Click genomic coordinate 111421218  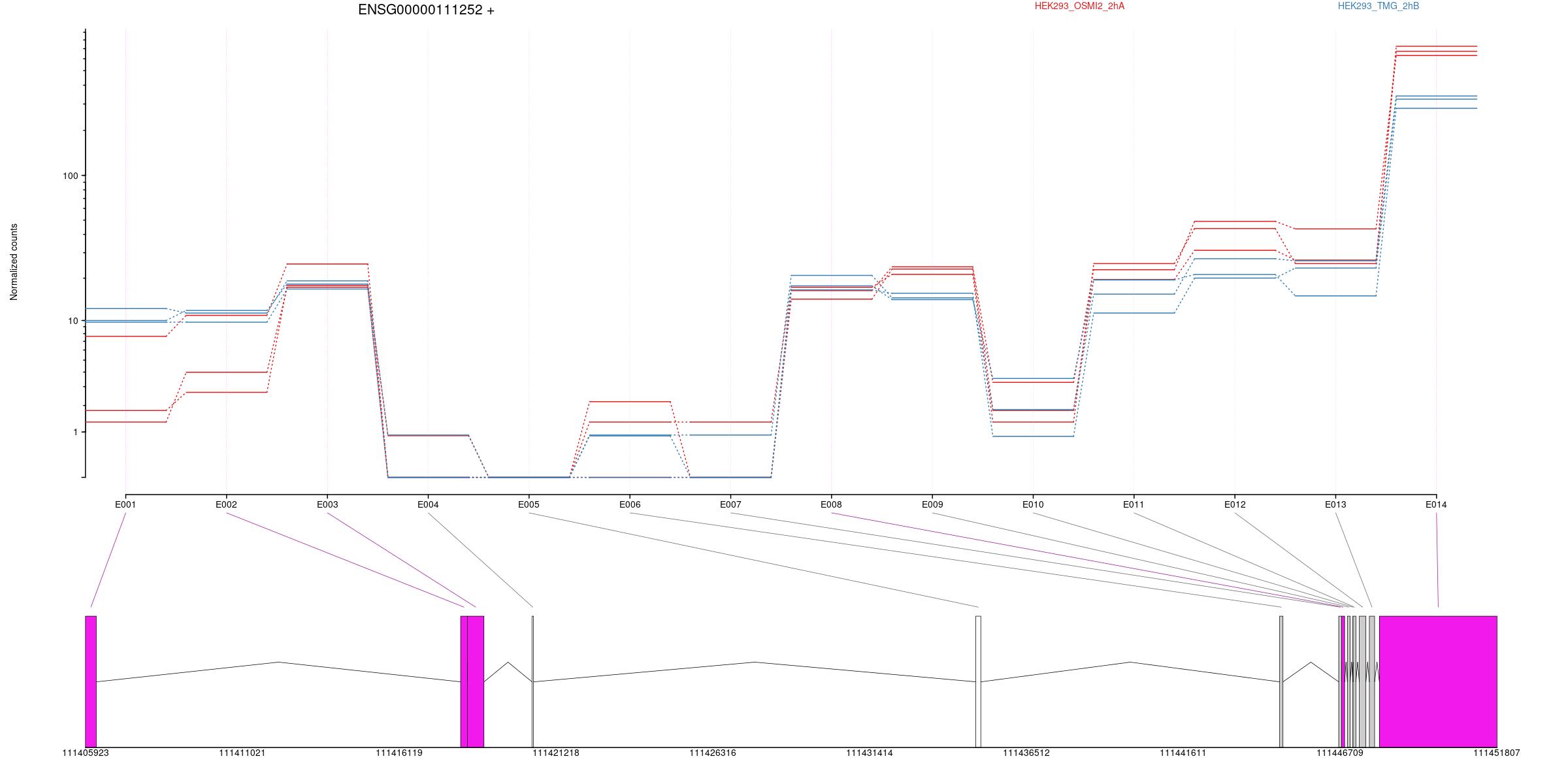tap(556, 753)
